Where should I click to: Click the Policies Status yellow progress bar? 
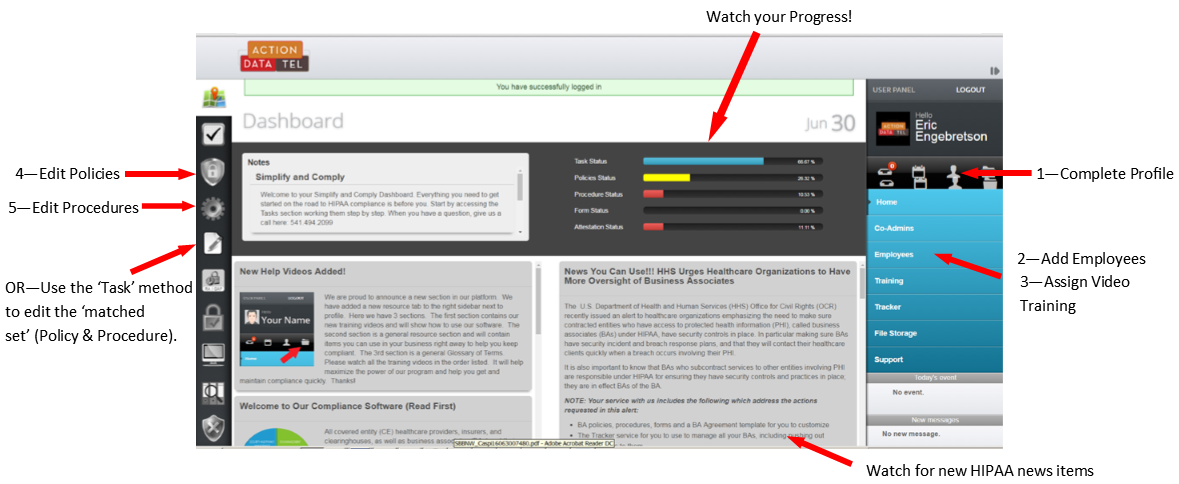click(733, 177)
